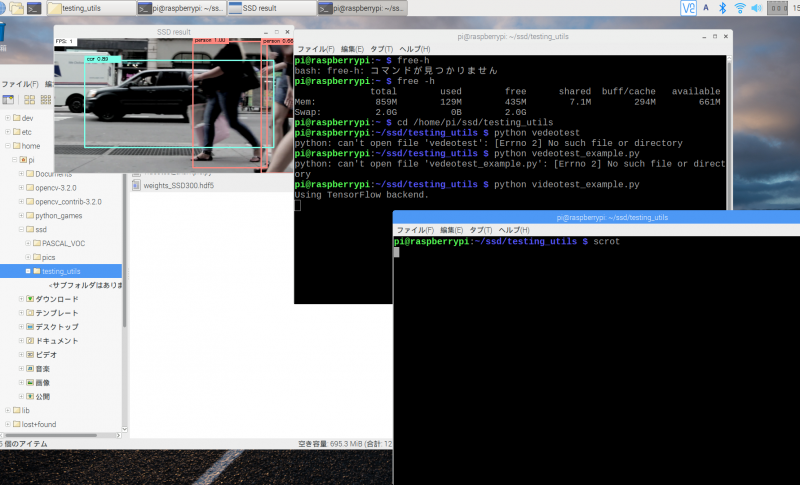Switch to SSD result taskbar window
800x485 pixels.
click(272, 8)
